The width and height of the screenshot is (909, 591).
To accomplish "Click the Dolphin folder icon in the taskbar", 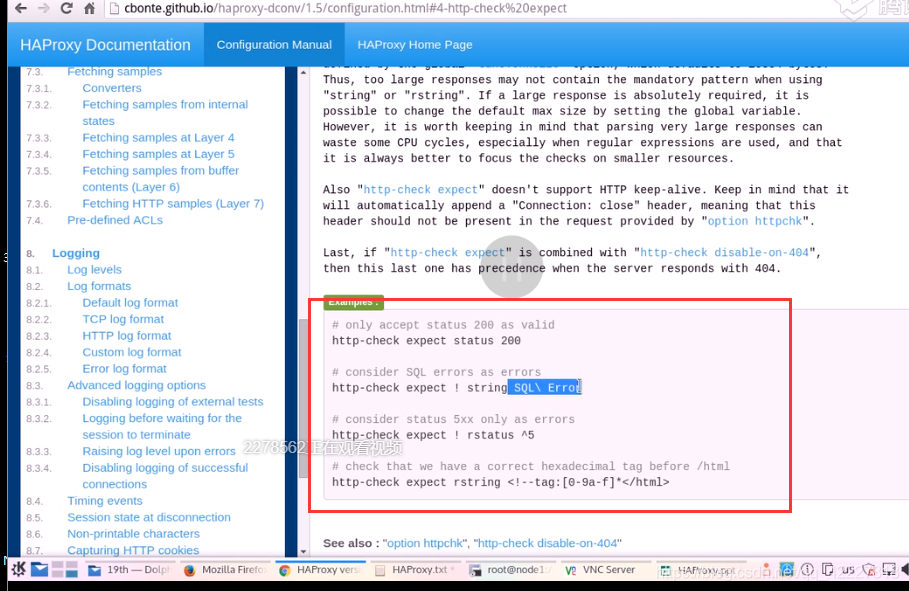I will pyautogui.click(x=94, y=570).
